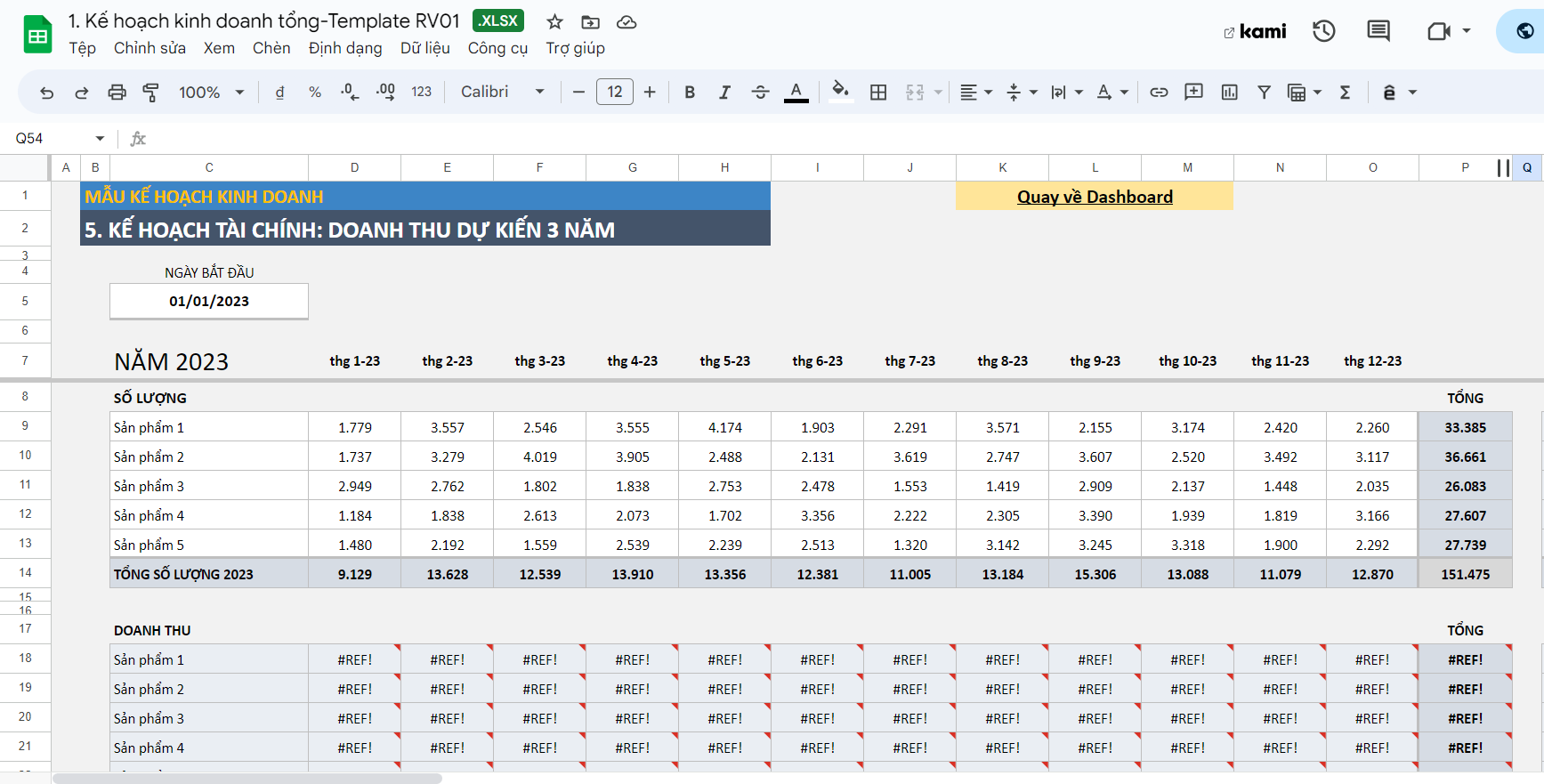This screenshot has width=1544, height=784.
Task: Open the Trợ giúp menu
Action: coord(576,48)
